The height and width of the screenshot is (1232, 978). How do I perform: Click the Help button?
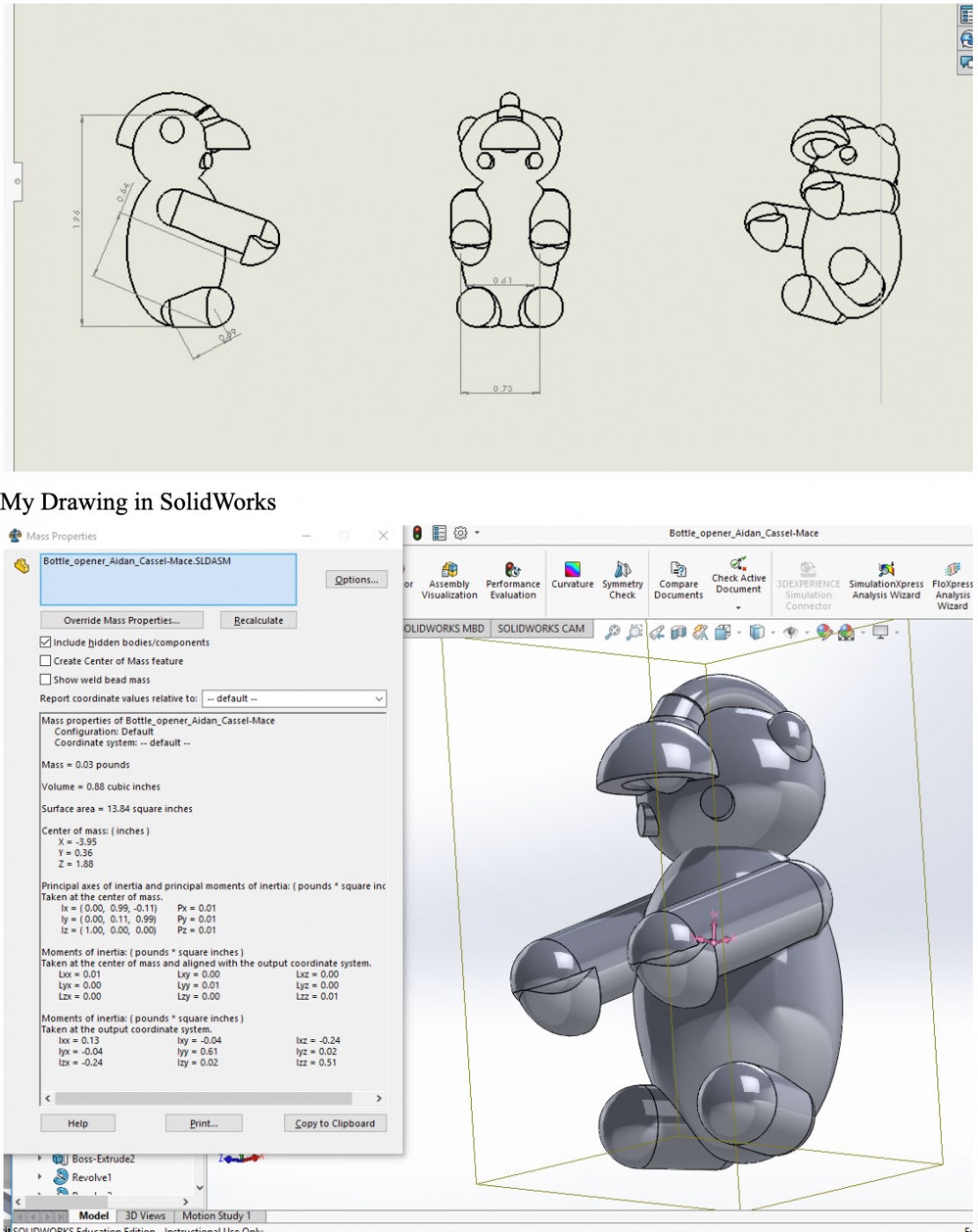(77, 1124)
